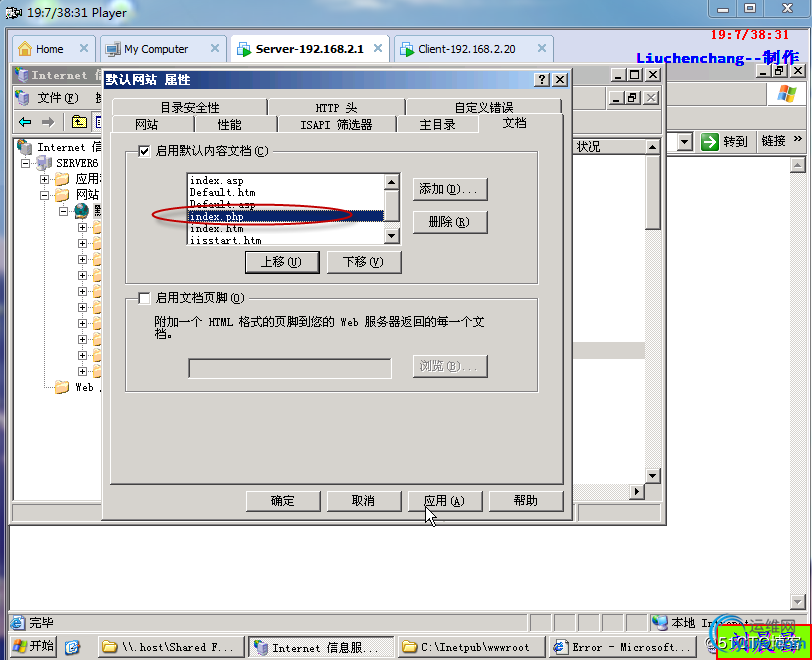Click the Home tab house icon

point(24,49)
